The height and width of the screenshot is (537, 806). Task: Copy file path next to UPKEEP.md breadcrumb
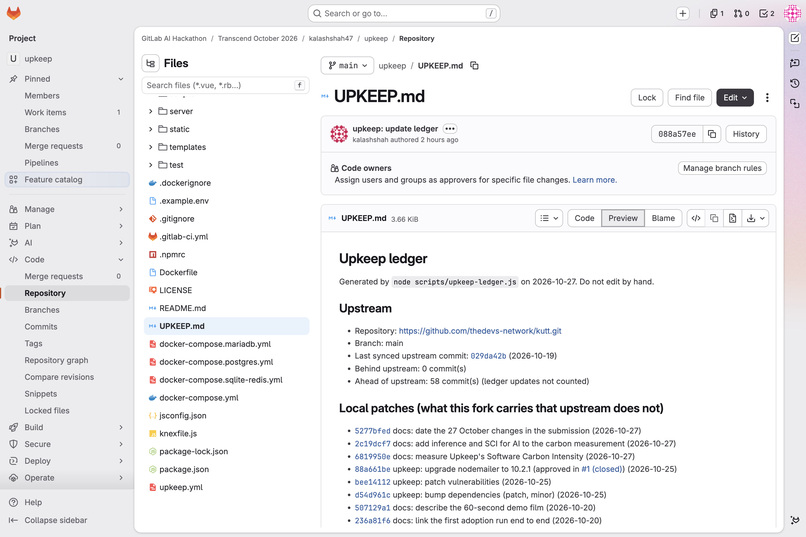tap(474, 65)
